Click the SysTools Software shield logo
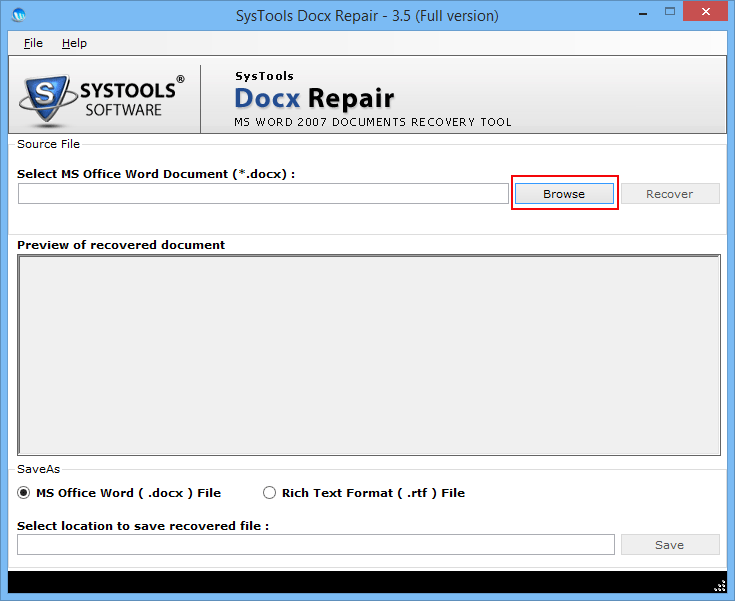 46,100
